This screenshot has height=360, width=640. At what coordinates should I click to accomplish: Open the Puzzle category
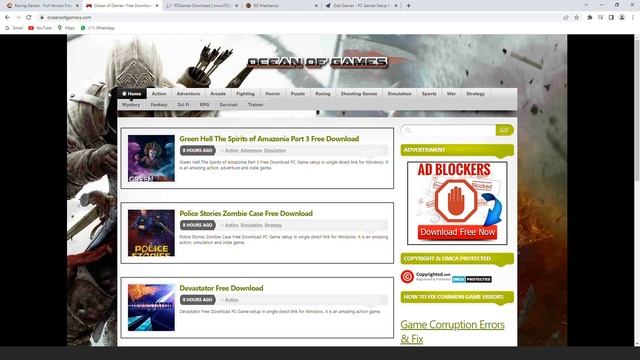click(298, 93)
